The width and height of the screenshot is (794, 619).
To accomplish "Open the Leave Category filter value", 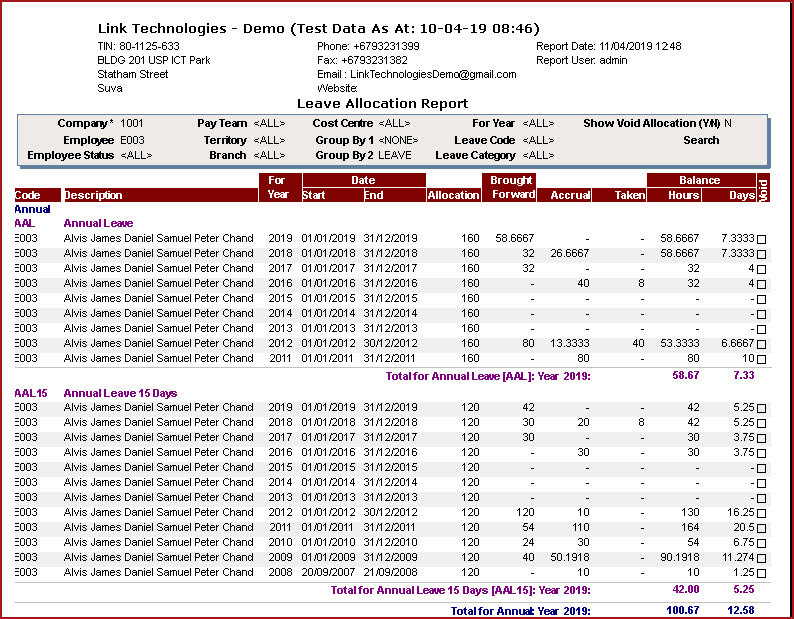I will tap(538, 156).
